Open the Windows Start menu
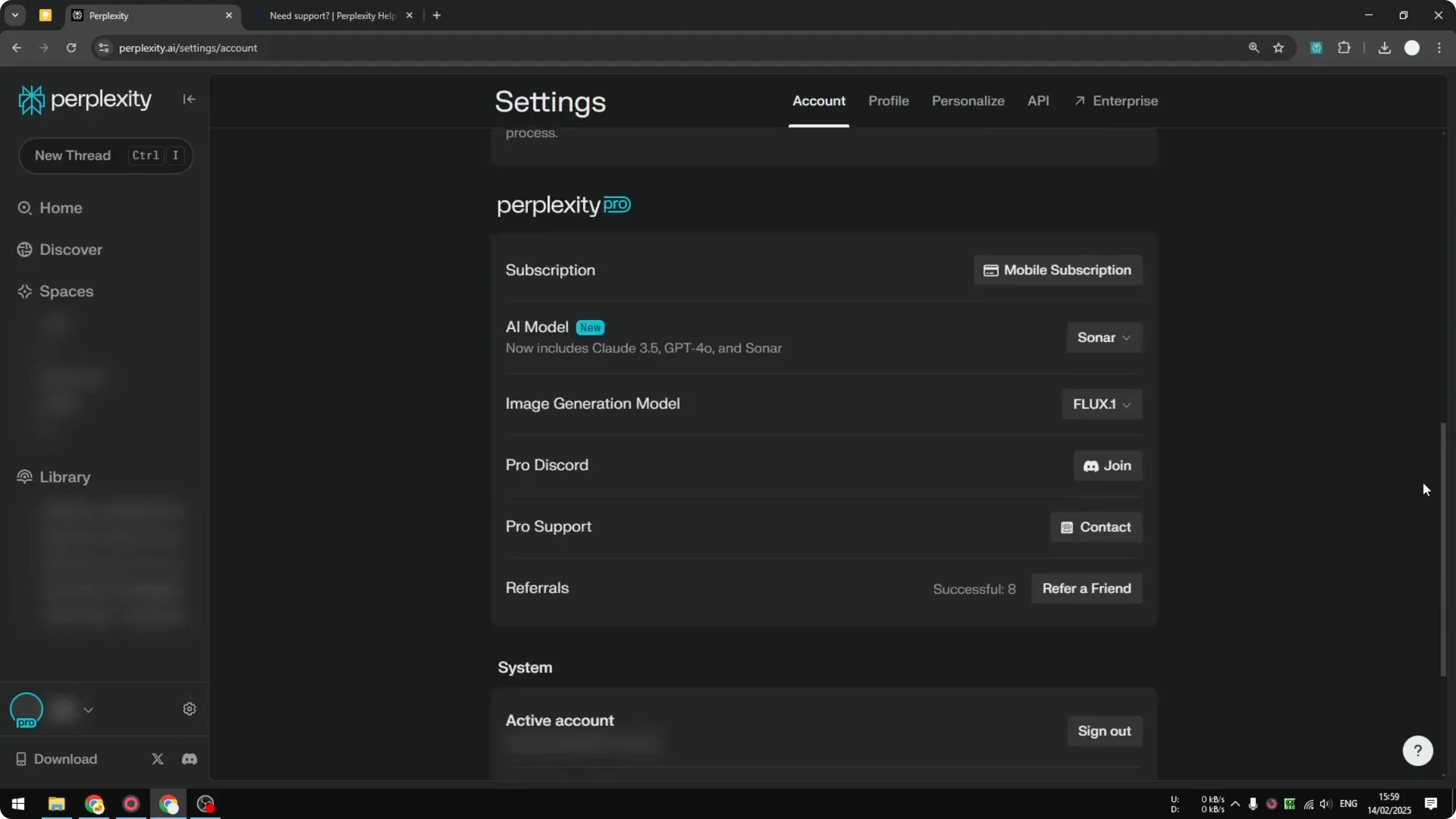The image size is (1456, 819). (17, 804)
